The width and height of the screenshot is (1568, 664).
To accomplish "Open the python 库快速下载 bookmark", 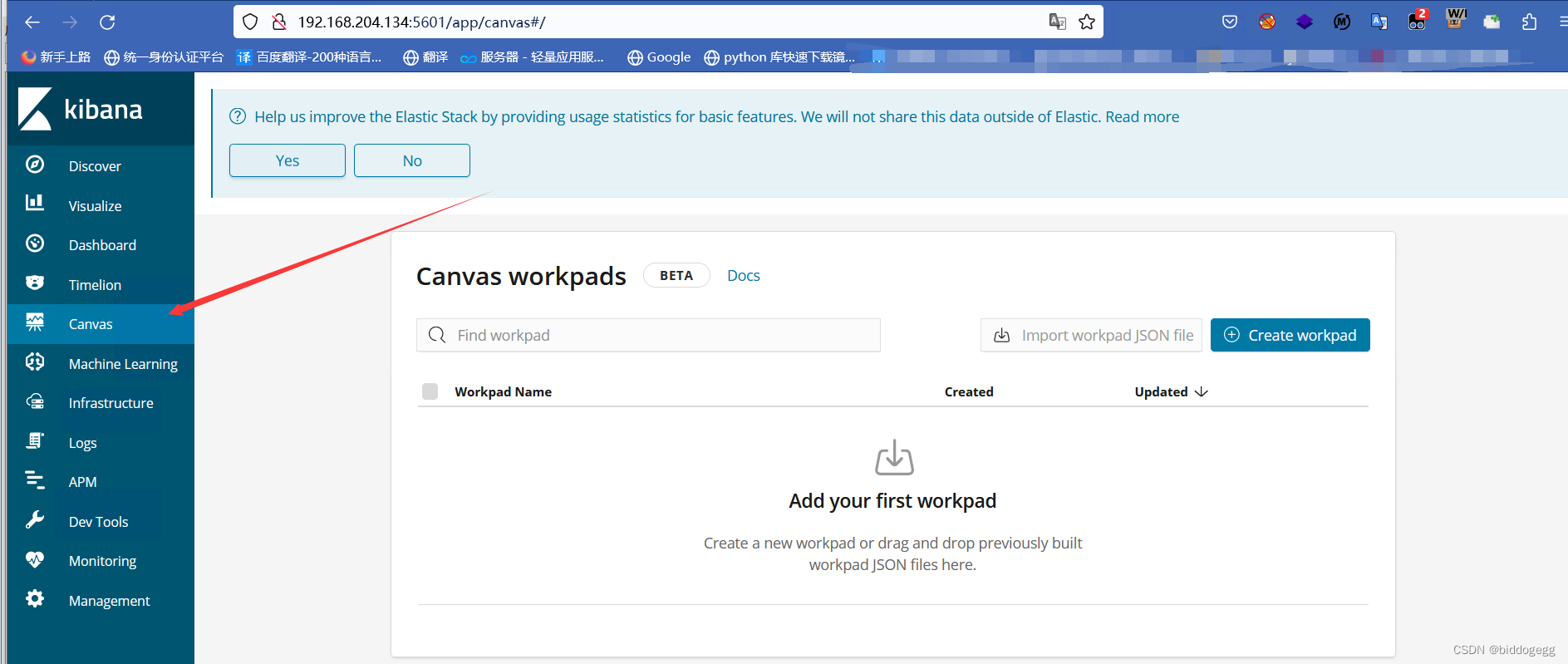I will [779, 57].
